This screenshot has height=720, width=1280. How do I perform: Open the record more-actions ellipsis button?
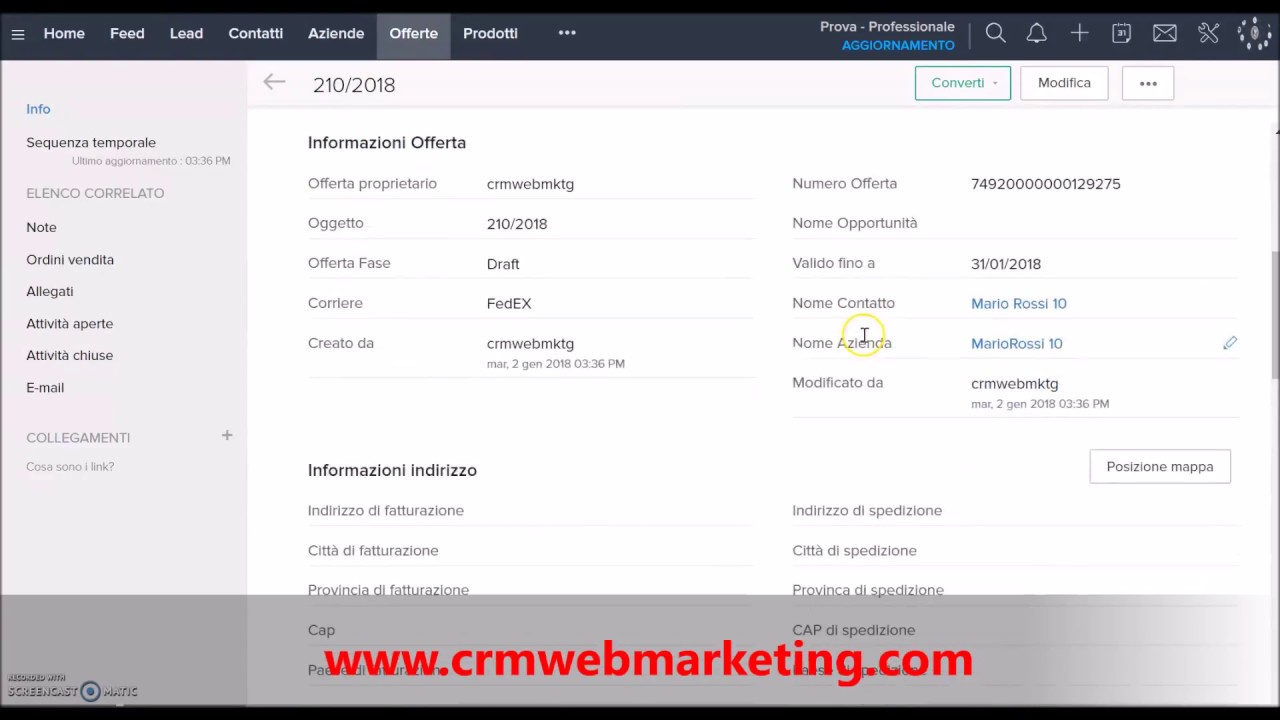click(1148, 83)
